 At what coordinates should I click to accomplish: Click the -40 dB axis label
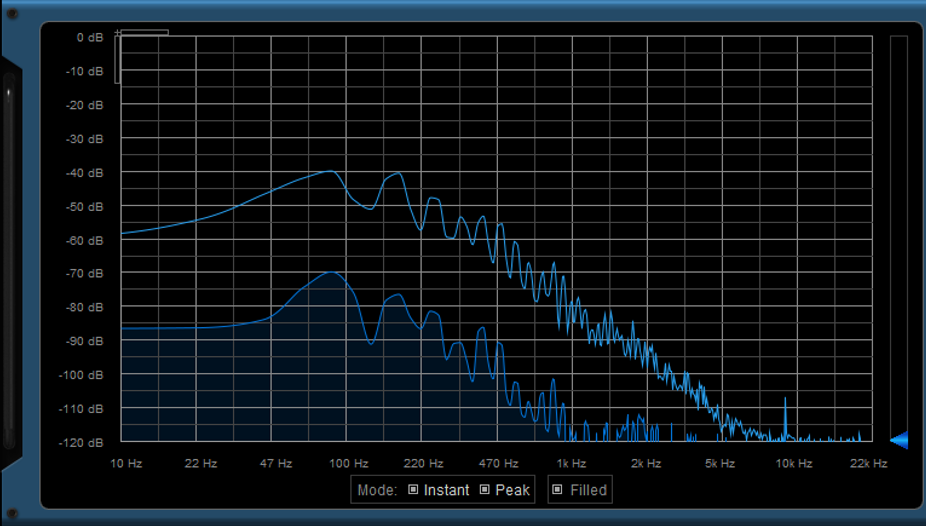pyautogui.click(x=84, y=173)
